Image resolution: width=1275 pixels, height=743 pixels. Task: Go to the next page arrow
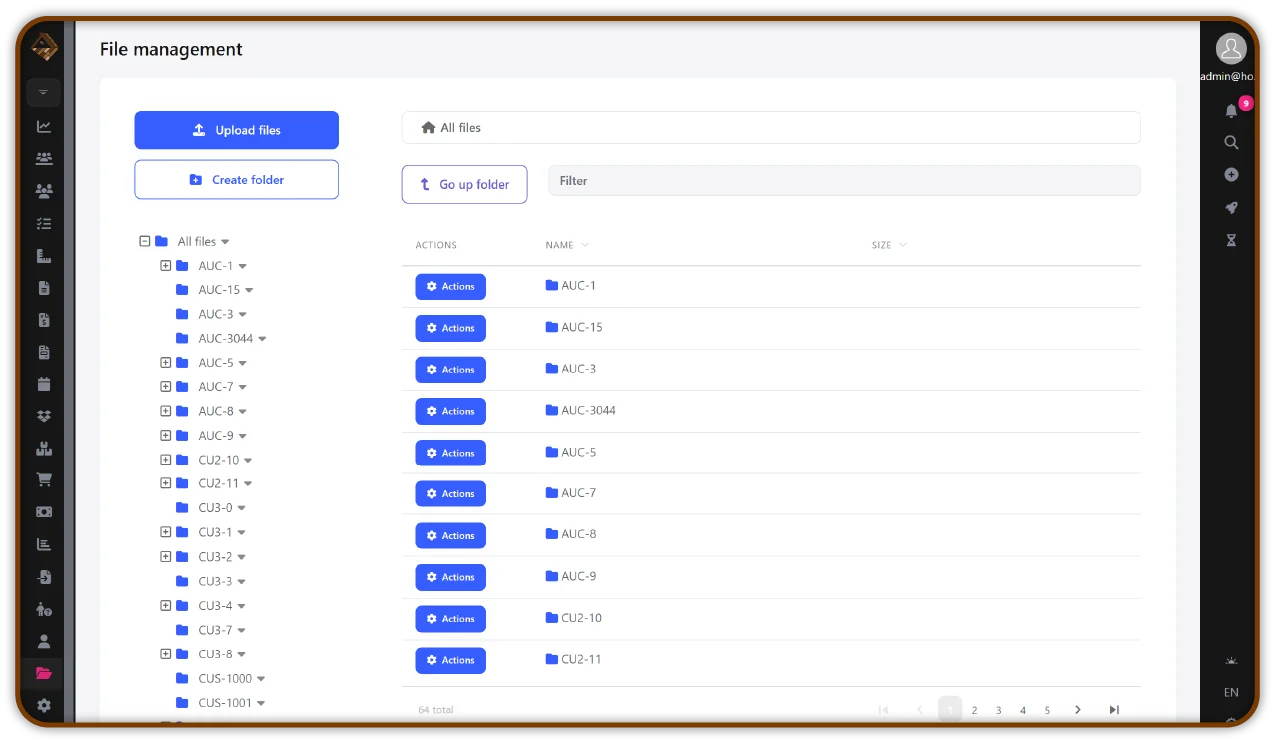point(1077,710)
